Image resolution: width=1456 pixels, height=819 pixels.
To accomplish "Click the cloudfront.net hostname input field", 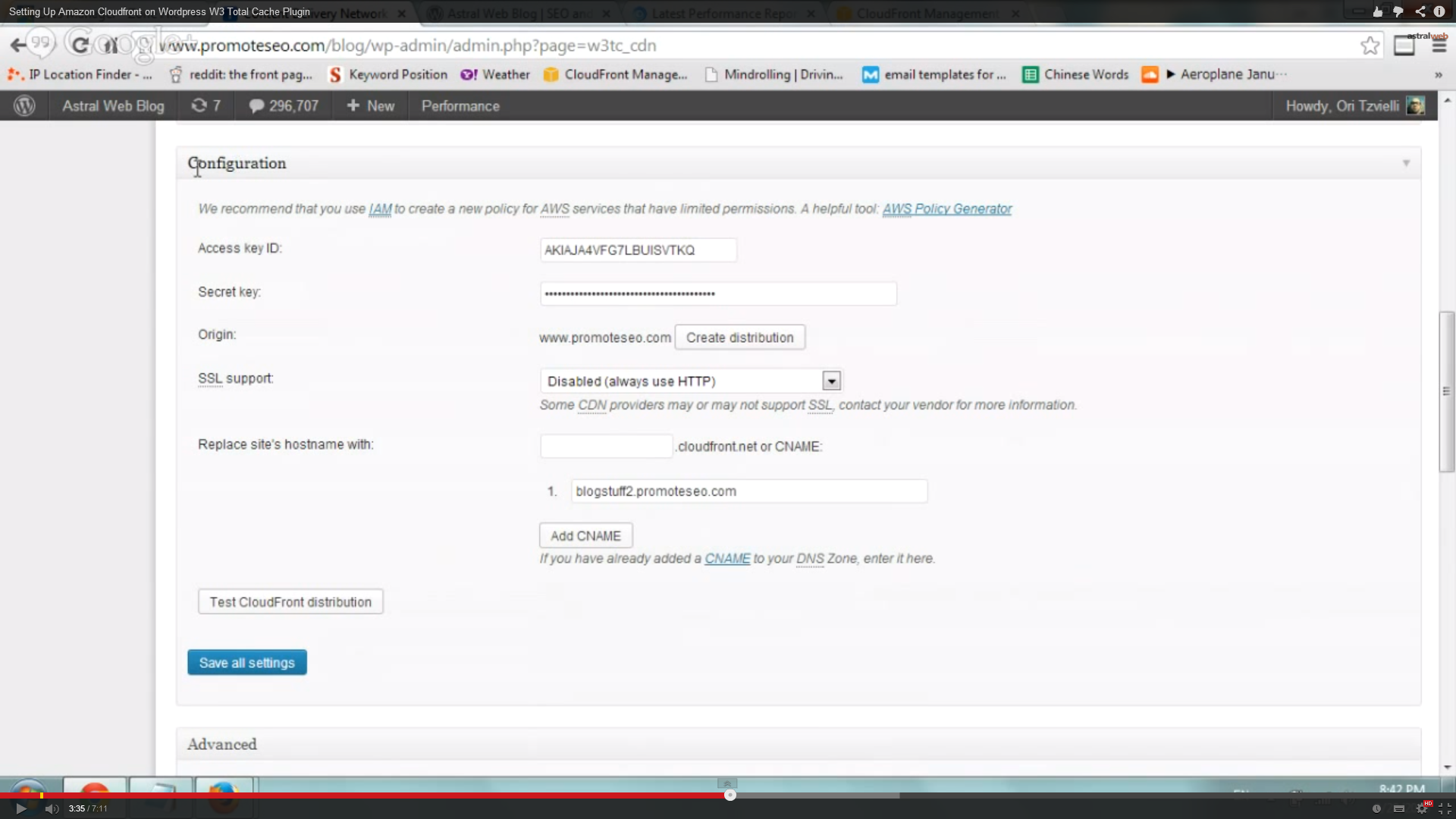I will (606, 446).
